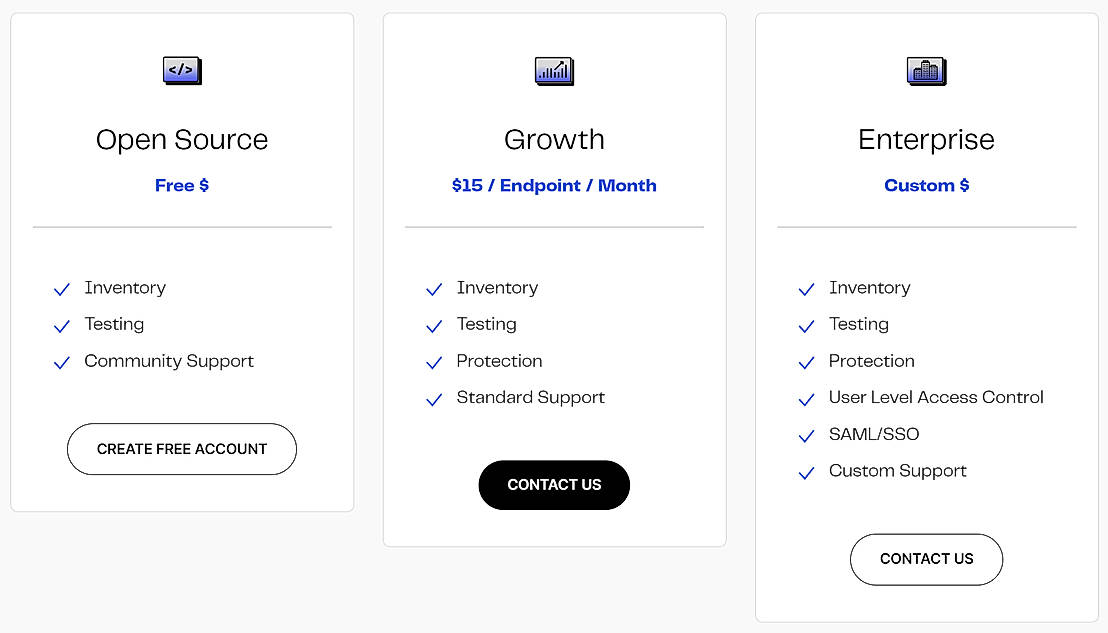This screenshot has width=1108, height=633.
Task: Click the checkmark next to SAML/SSO
Action: point(806,436)
